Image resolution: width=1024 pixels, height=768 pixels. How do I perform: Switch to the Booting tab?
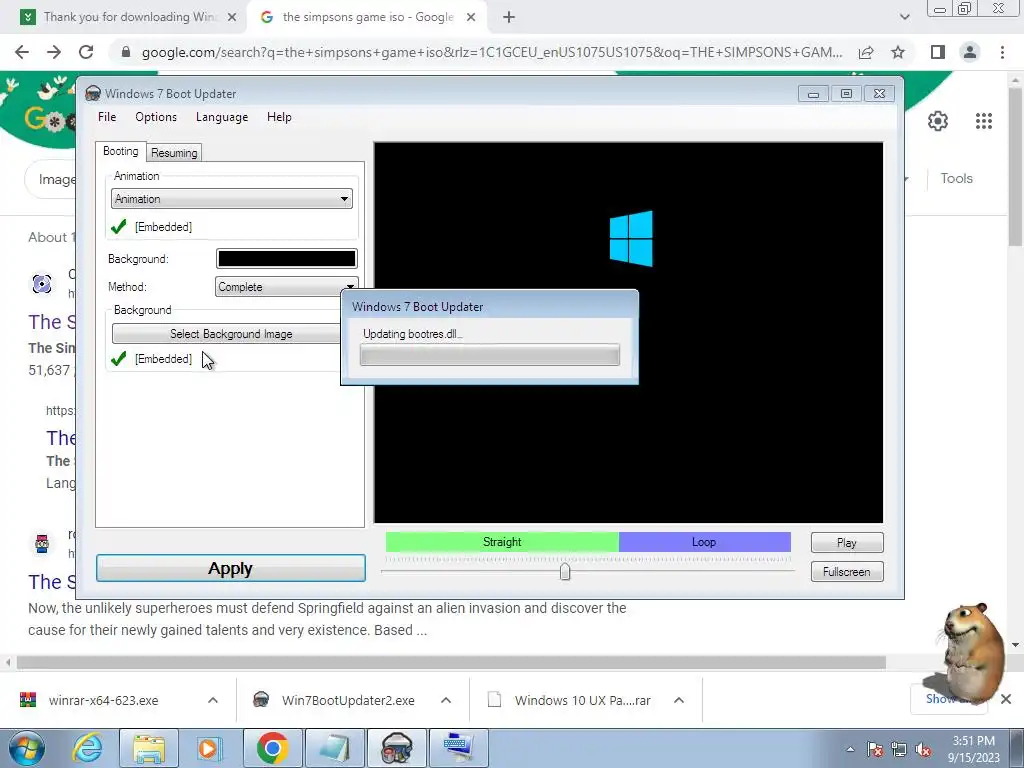coord(121,151)
